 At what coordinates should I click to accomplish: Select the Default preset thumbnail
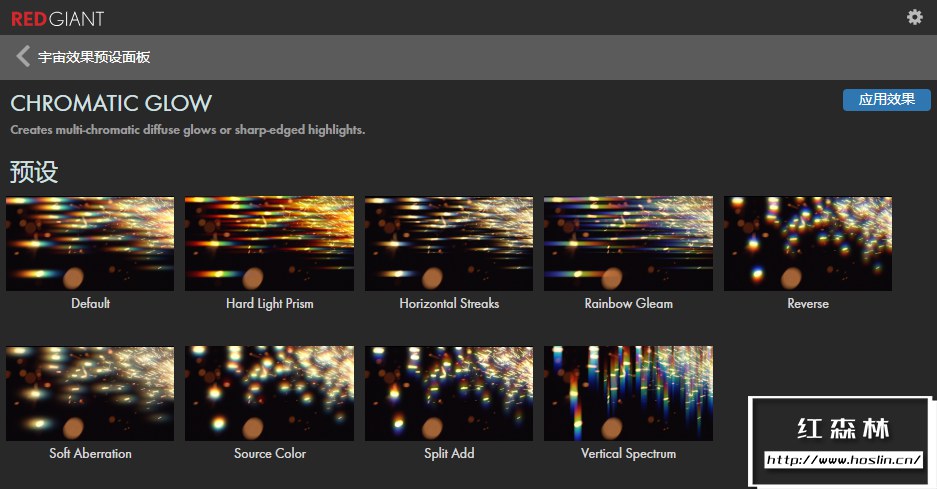[90, 243]
